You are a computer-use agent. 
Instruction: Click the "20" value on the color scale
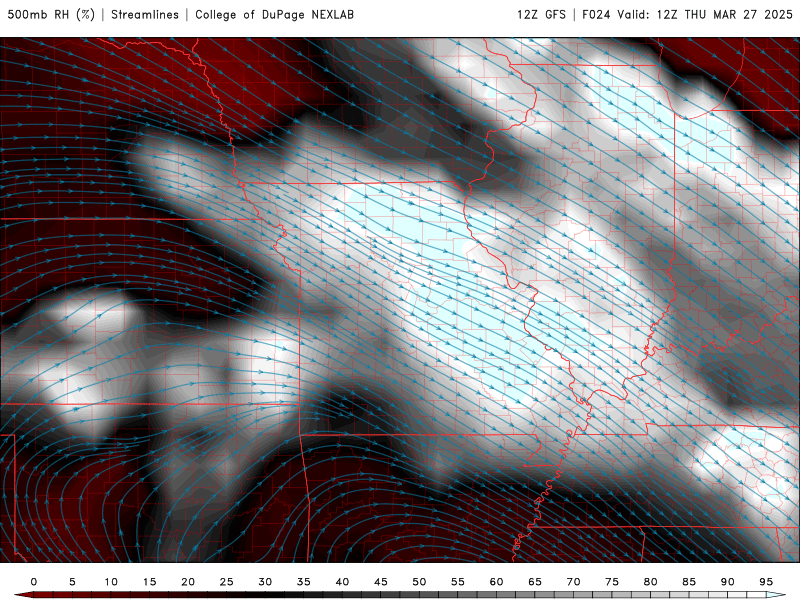click(188, 582)
